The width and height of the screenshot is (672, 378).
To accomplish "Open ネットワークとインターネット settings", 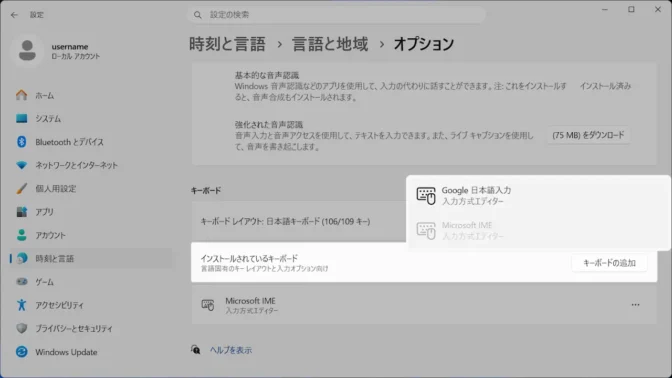I will tap(91, 165).
